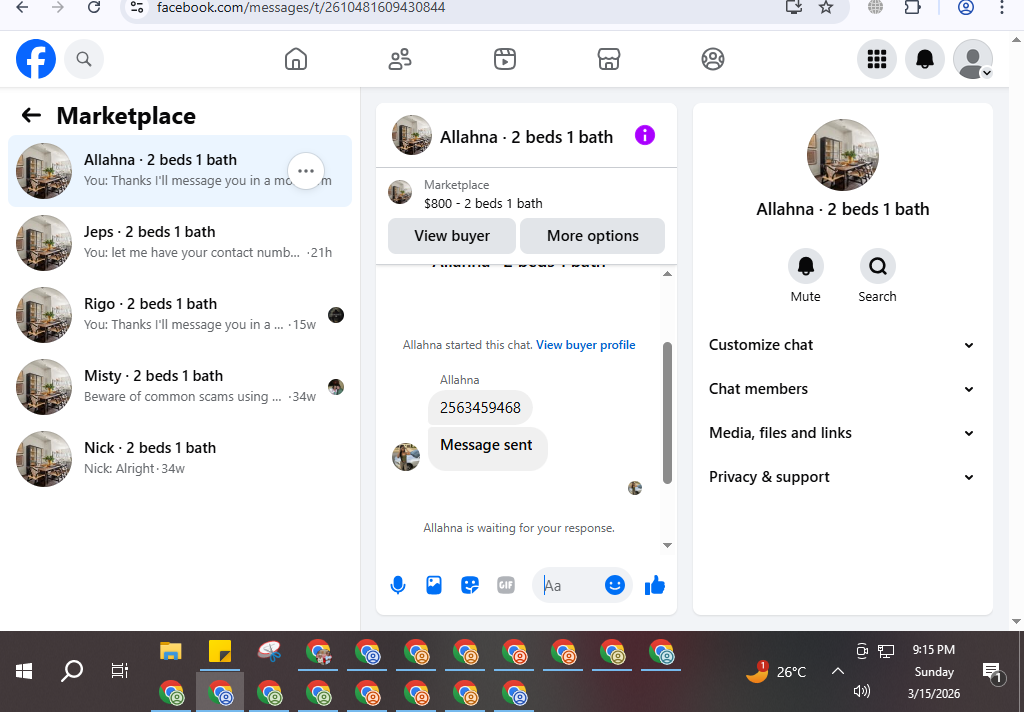The width and height of the screenshot is (1024, 712).
Task: Open Chrome three-dot menu
Action: point(1002,7)
